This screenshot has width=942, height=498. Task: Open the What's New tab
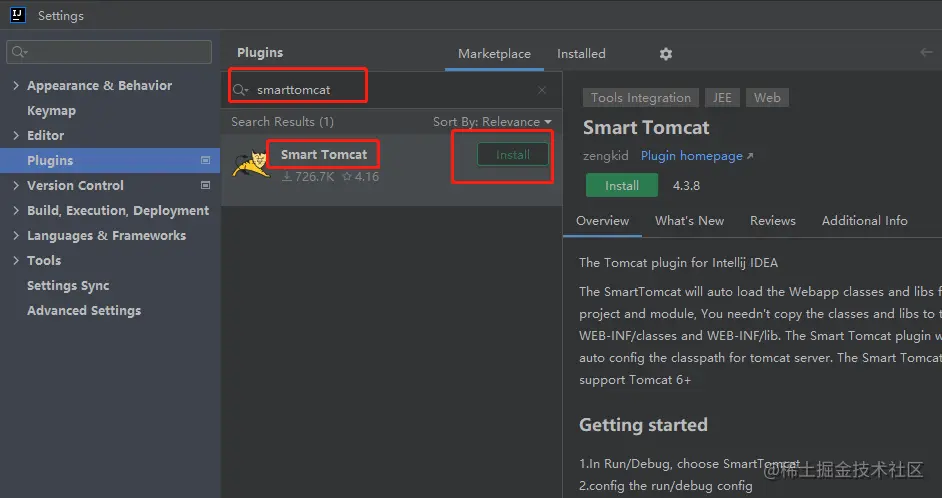[690, 221]
